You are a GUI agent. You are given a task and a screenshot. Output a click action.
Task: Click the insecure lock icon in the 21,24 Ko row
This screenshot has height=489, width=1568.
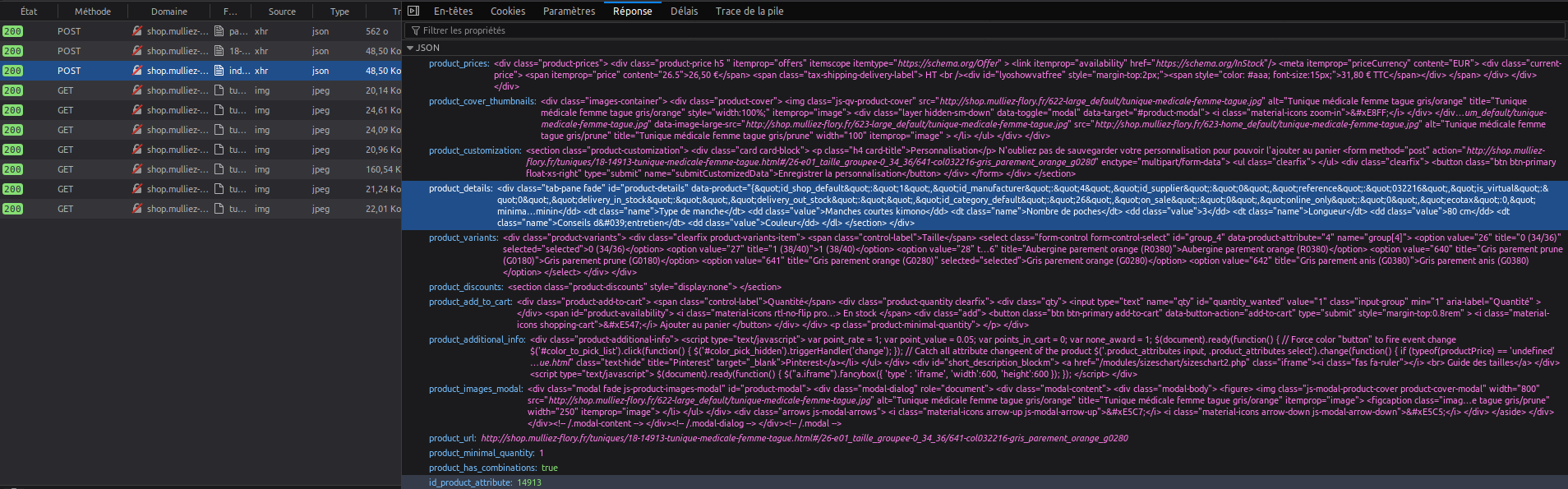click(x=137, y=189)
